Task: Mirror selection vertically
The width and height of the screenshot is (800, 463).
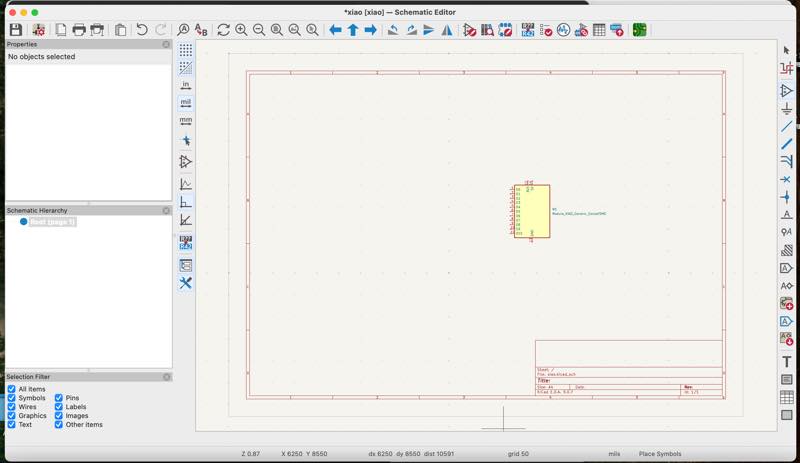Action: pyautogui.click(x=429, y=30)
